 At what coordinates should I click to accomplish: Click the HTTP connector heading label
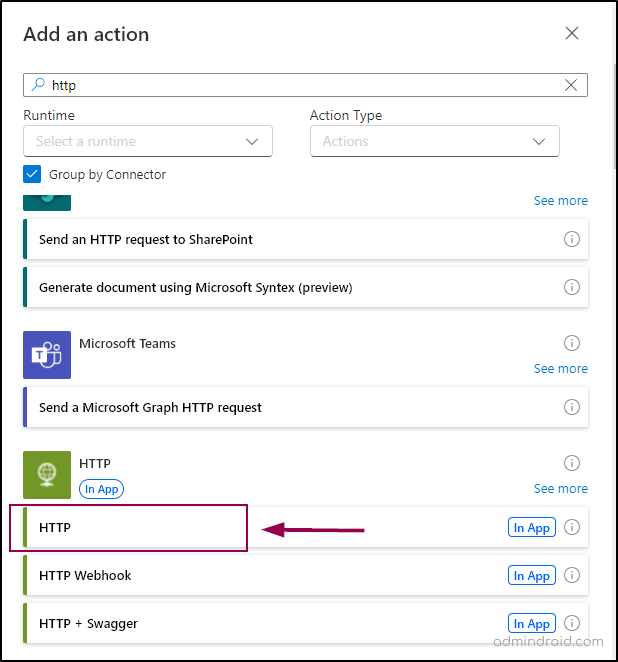(x=95, y=463)
